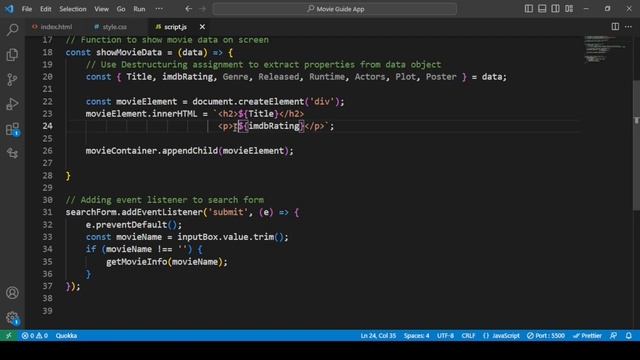
Task: Go forward with the right arrow
Action: point(203,9)
